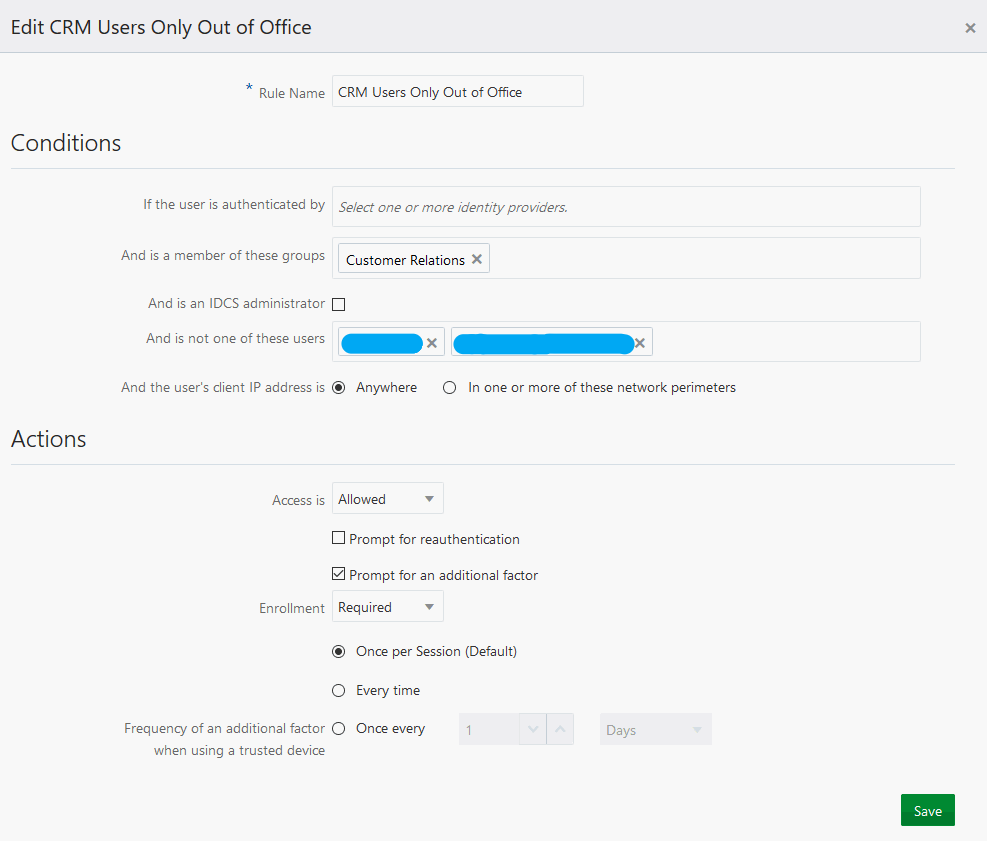The height and width of the screenshot is (841, 987).
Task: Expand the Days unit dropdown
Action: pyautogui.click(x=655, y=730)
